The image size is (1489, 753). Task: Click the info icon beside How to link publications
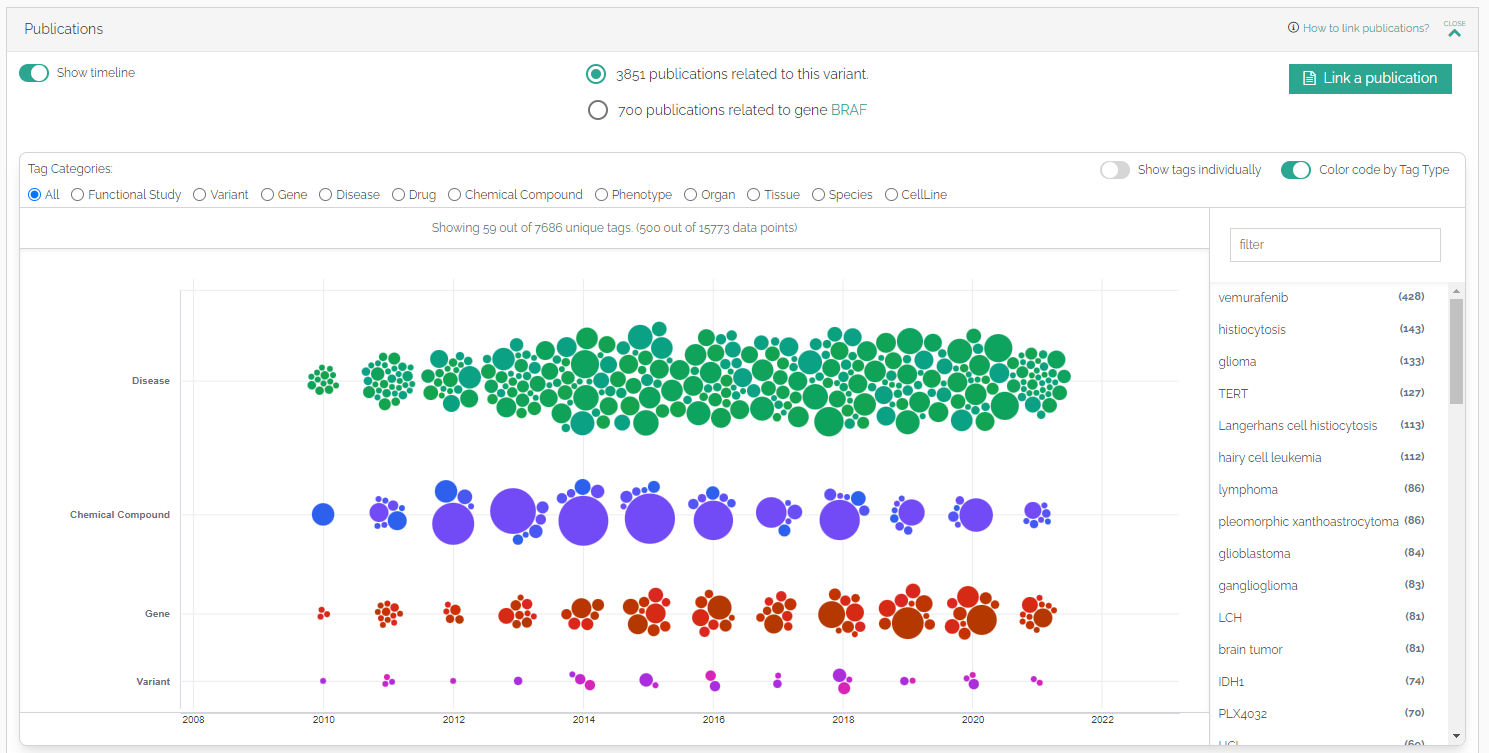[1293, 28]
